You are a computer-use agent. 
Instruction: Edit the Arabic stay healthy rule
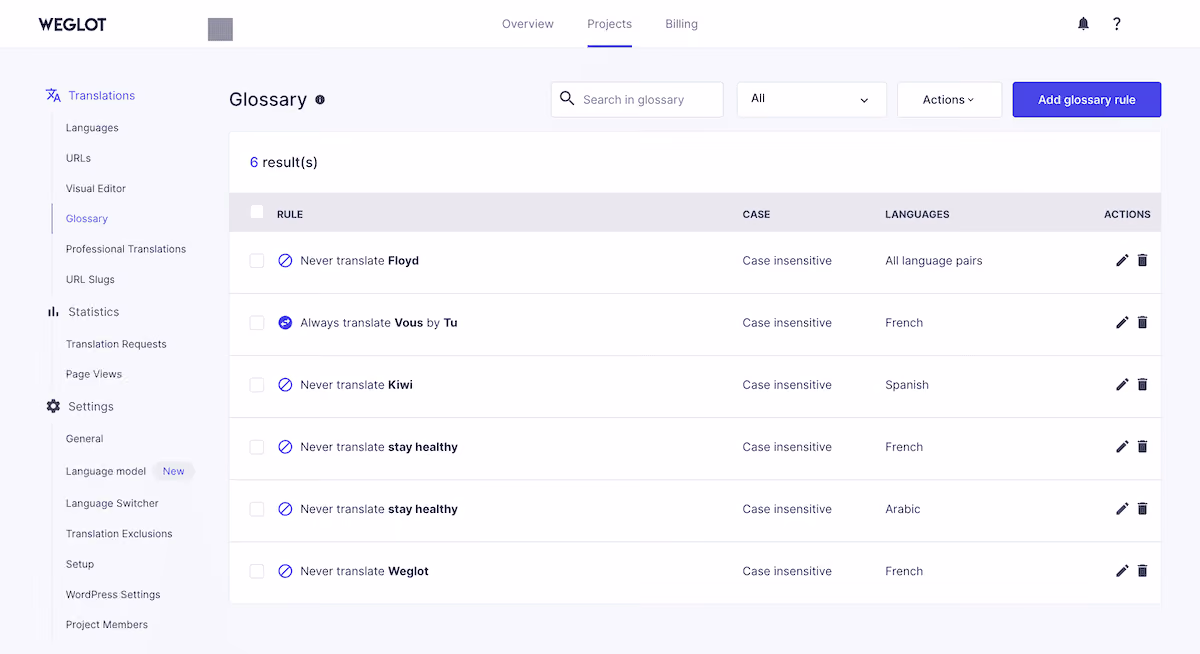(x=1122, y=509)
